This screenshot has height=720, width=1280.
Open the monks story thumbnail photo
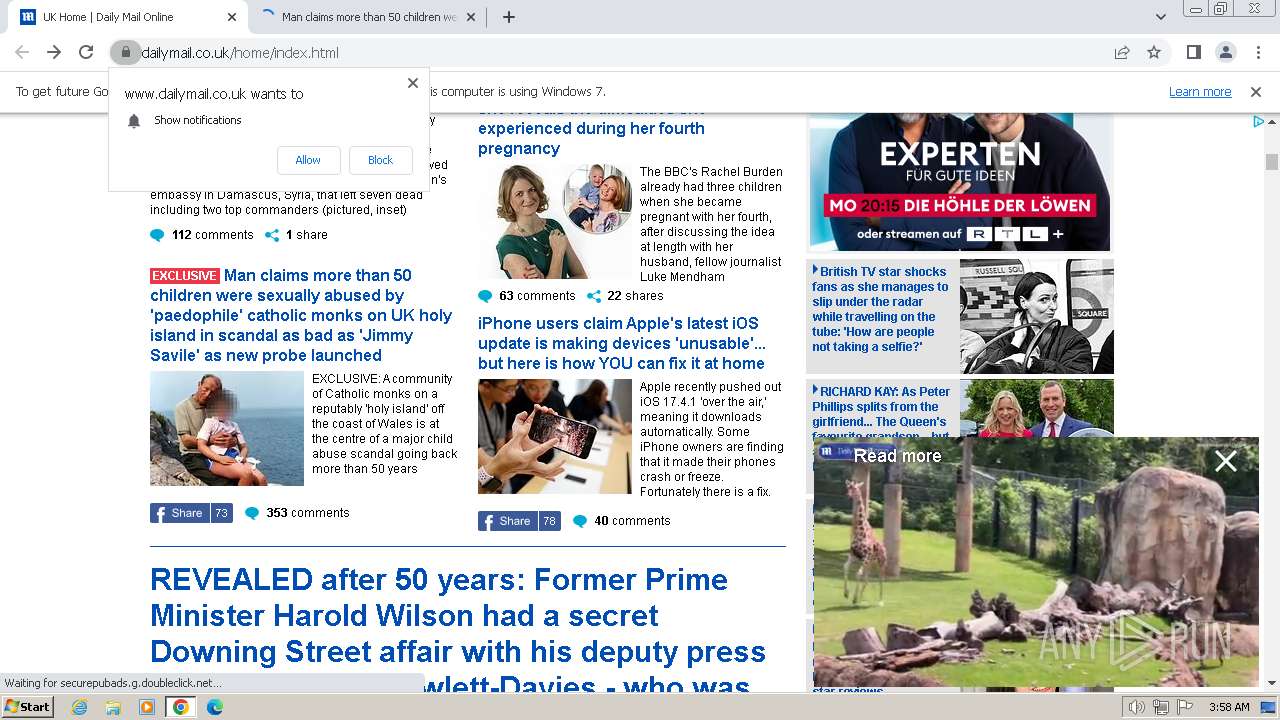click(x=227, y=429)
